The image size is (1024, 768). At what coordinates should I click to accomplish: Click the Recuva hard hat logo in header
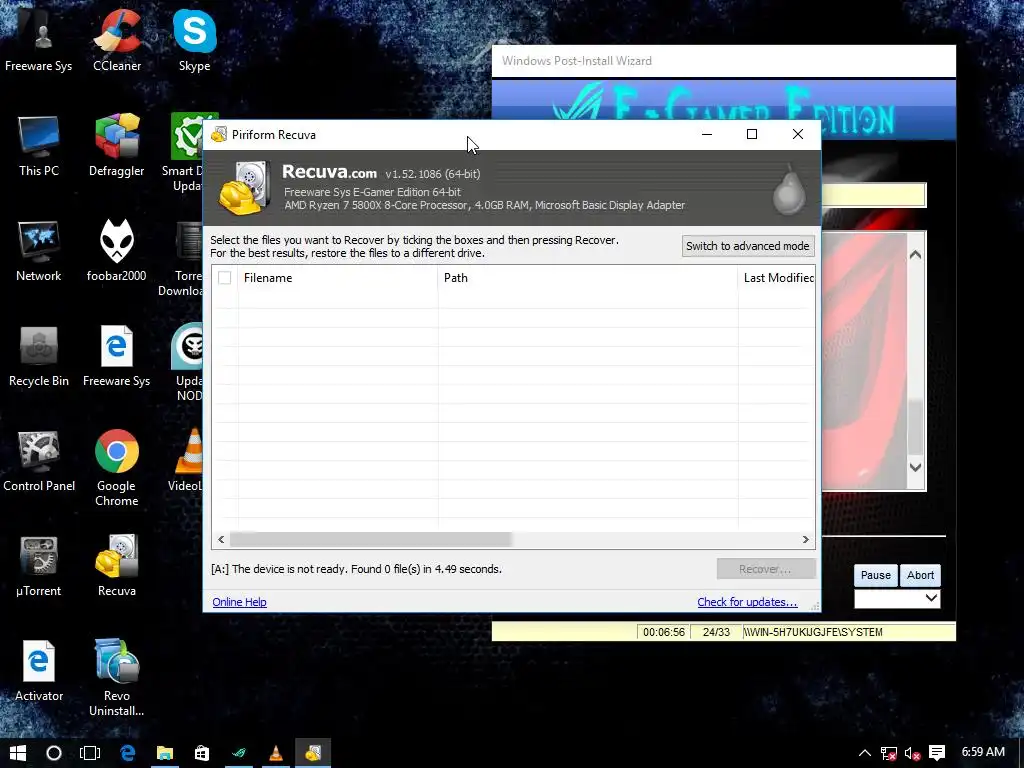[x=244, y=188]
